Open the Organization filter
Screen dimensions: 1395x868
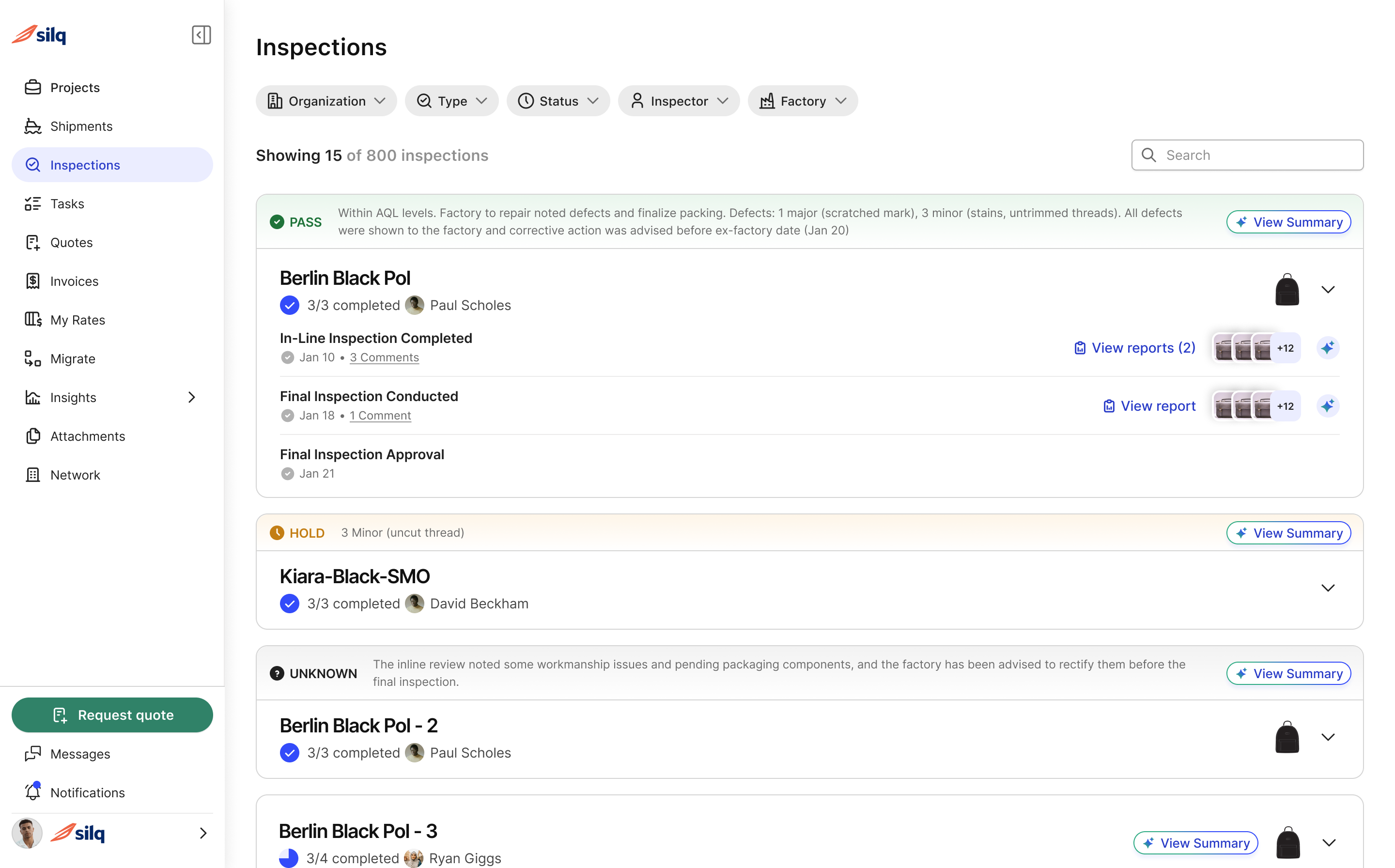click(325, 100)
